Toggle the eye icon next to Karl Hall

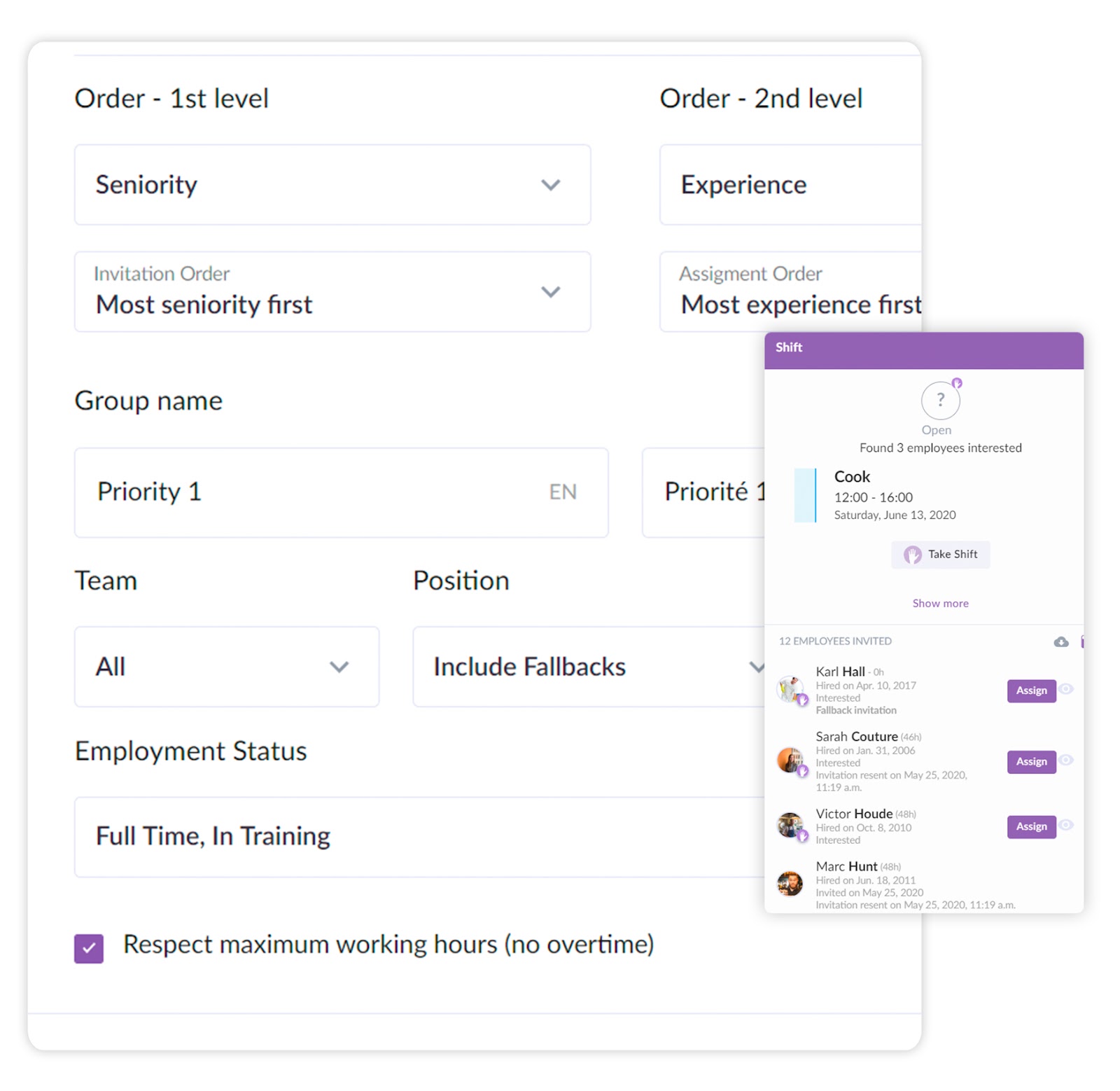pyautogui.click(x=1065, y=689)
